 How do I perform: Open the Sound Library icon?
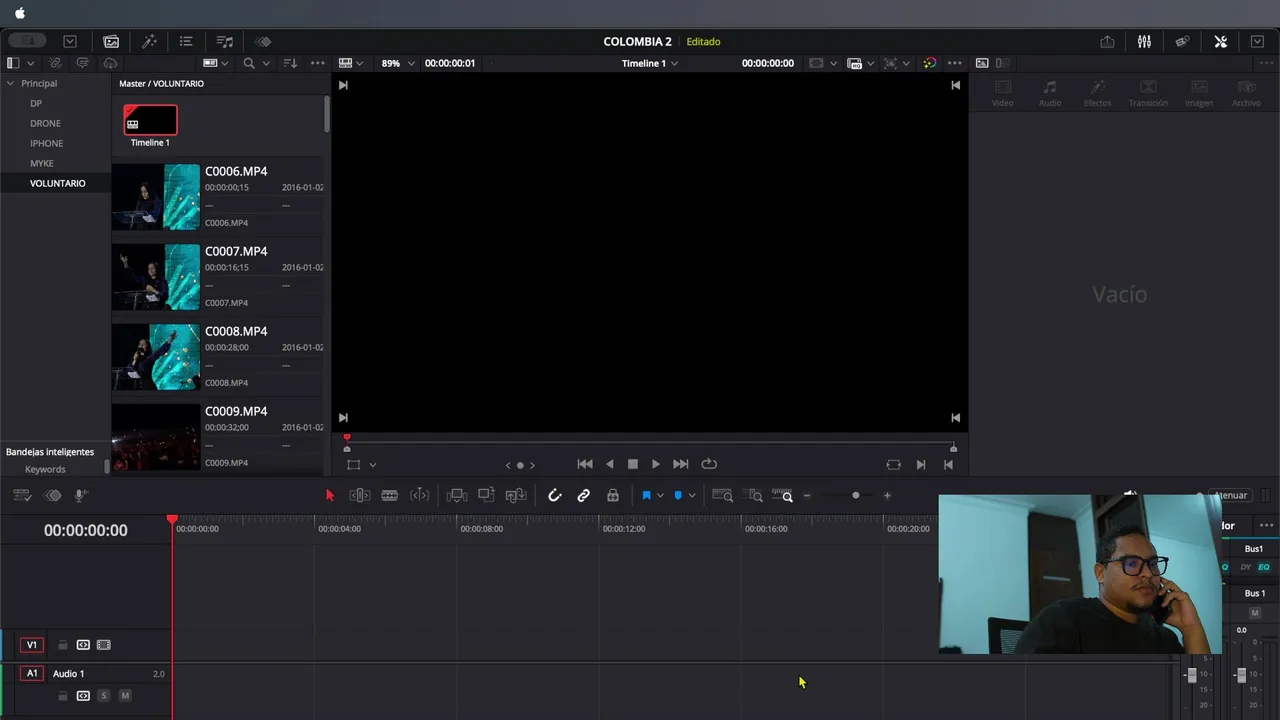click(x=225, y=41)
